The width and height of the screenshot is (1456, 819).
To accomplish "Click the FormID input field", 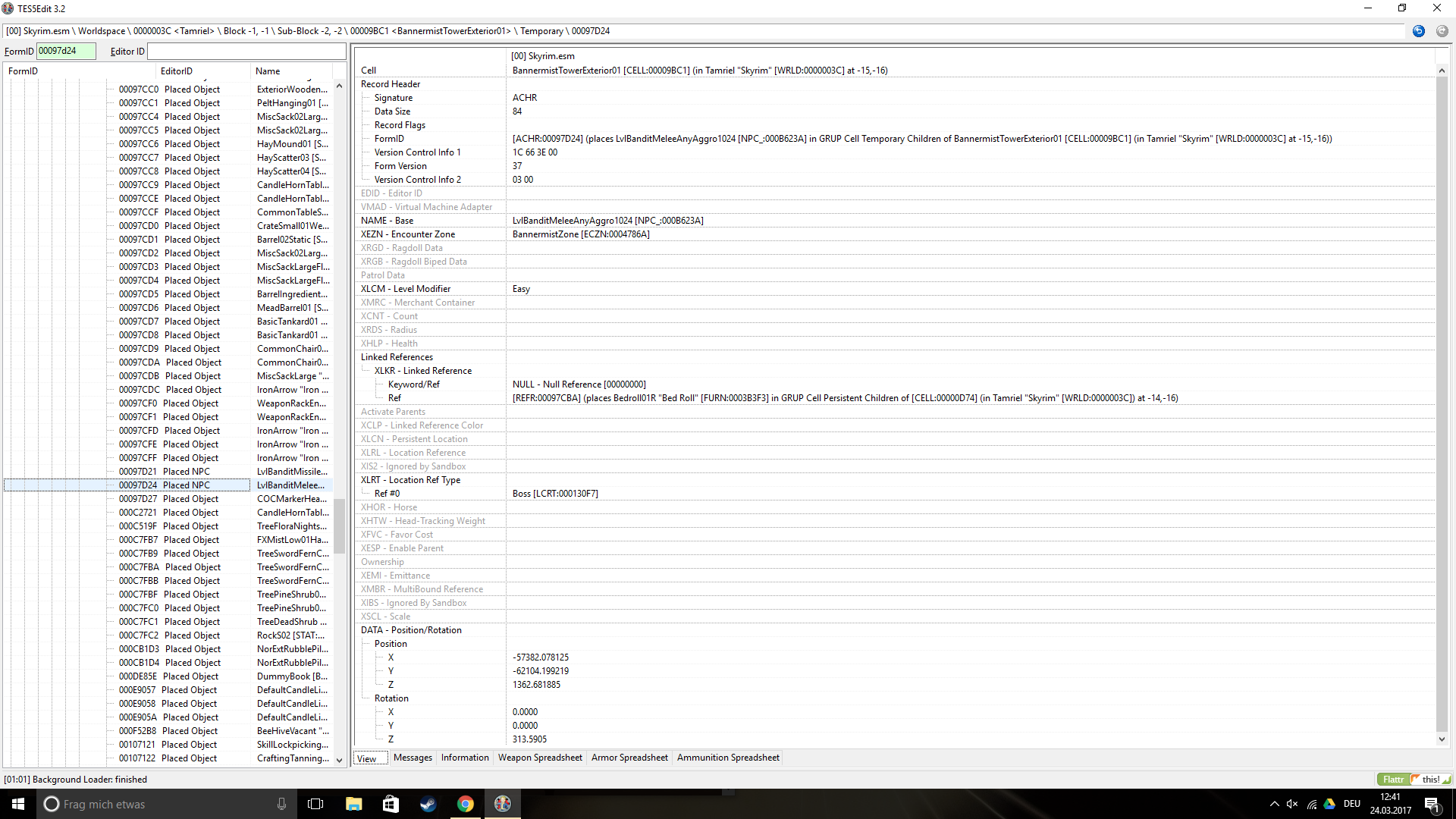I will 66,51.
